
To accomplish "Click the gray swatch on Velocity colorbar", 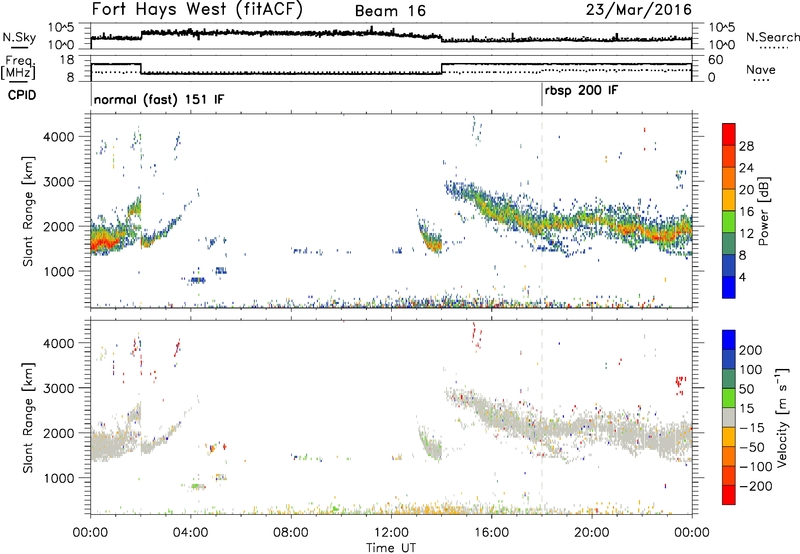I will pyautogui.click(x=729, y=417).
